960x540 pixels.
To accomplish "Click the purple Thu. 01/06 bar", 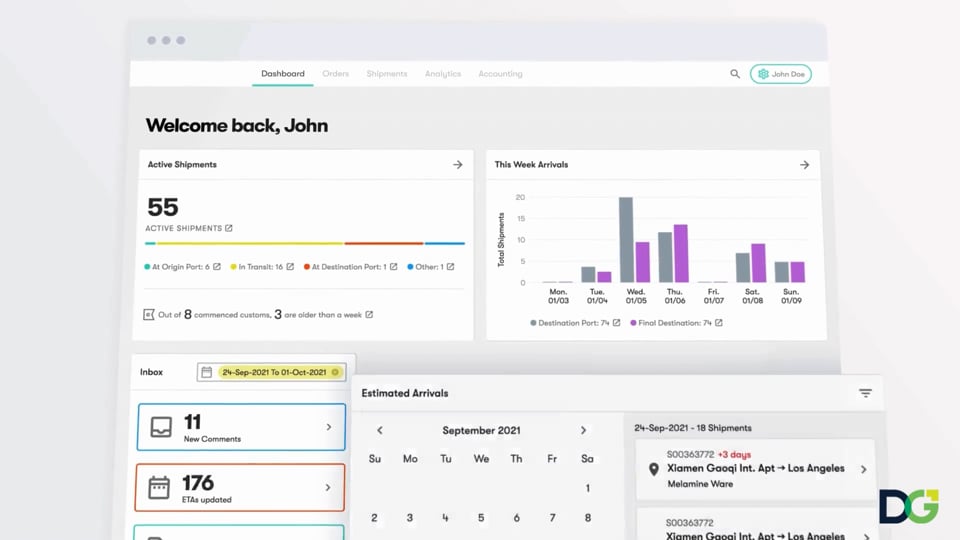I will (681, 253).
